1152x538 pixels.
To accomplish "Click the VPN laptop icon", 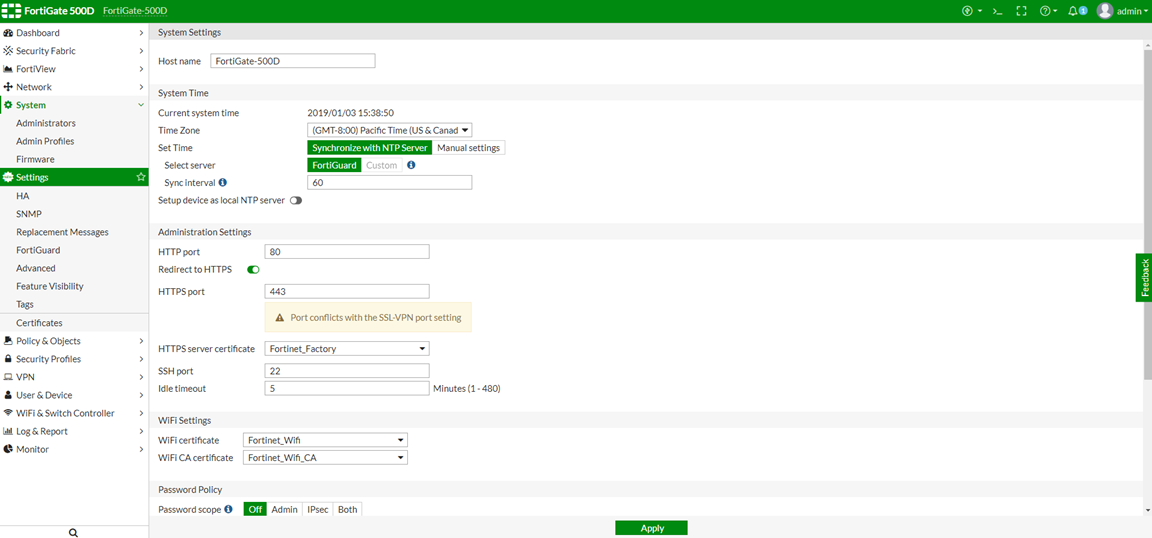I will pos(8,377).
